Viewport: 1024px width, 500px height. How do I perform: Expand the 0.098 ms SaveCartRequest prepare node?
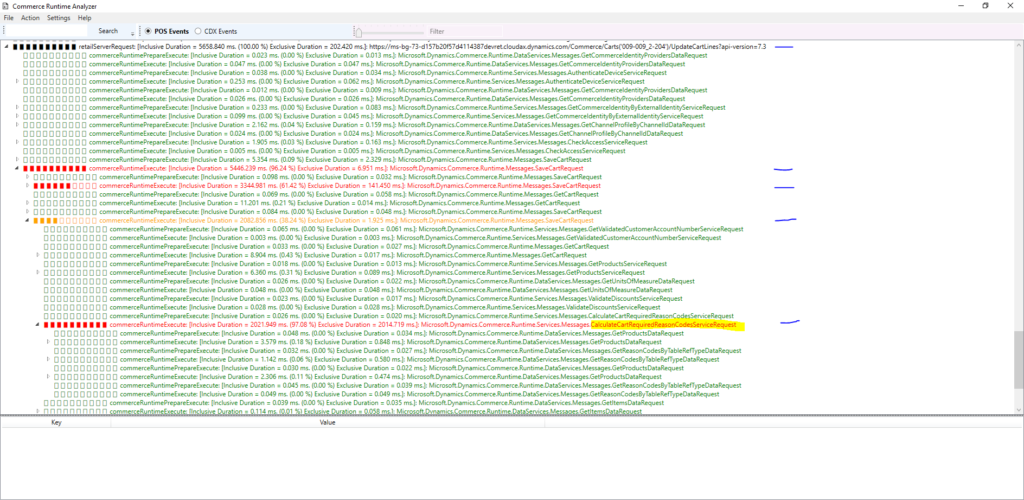pos(28,177)
